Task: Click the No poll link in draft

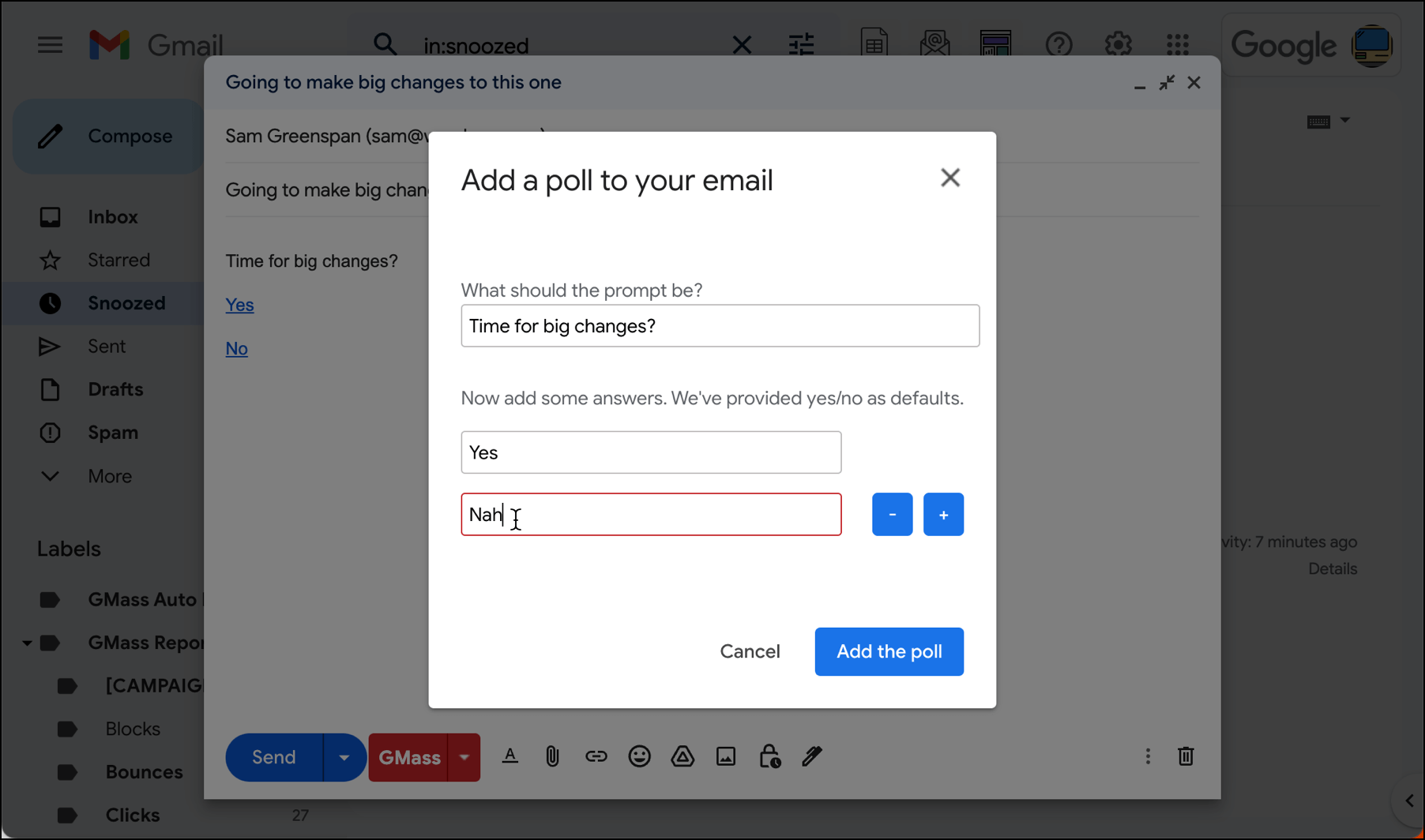Action: (236, 348)
